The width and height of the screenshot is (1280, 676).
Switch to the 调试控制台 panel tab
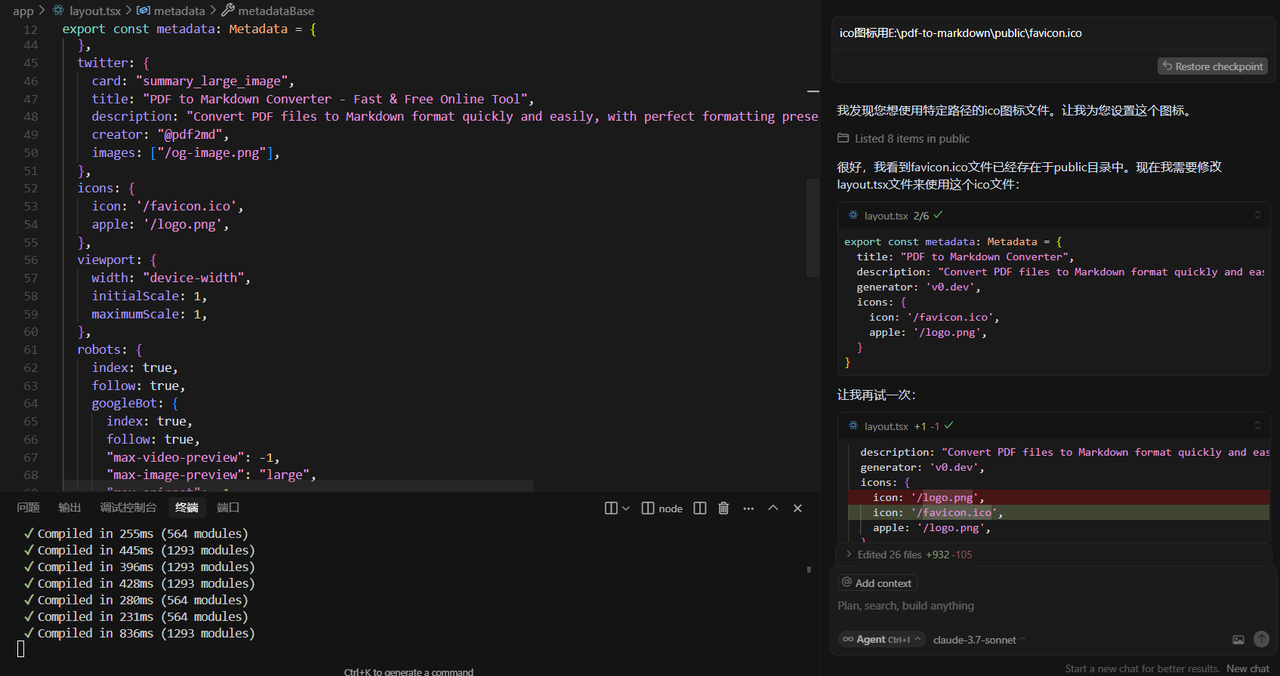[x=128, y=508]
